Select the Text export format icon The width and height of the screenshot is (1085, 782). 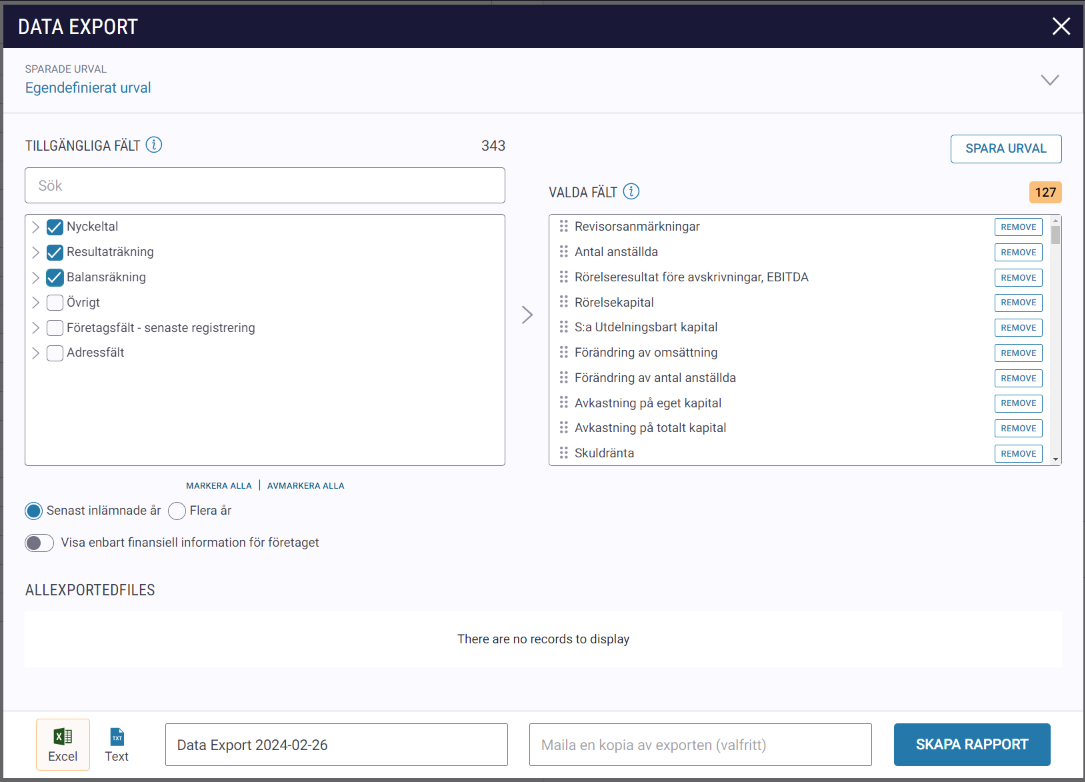pos(117,745)
